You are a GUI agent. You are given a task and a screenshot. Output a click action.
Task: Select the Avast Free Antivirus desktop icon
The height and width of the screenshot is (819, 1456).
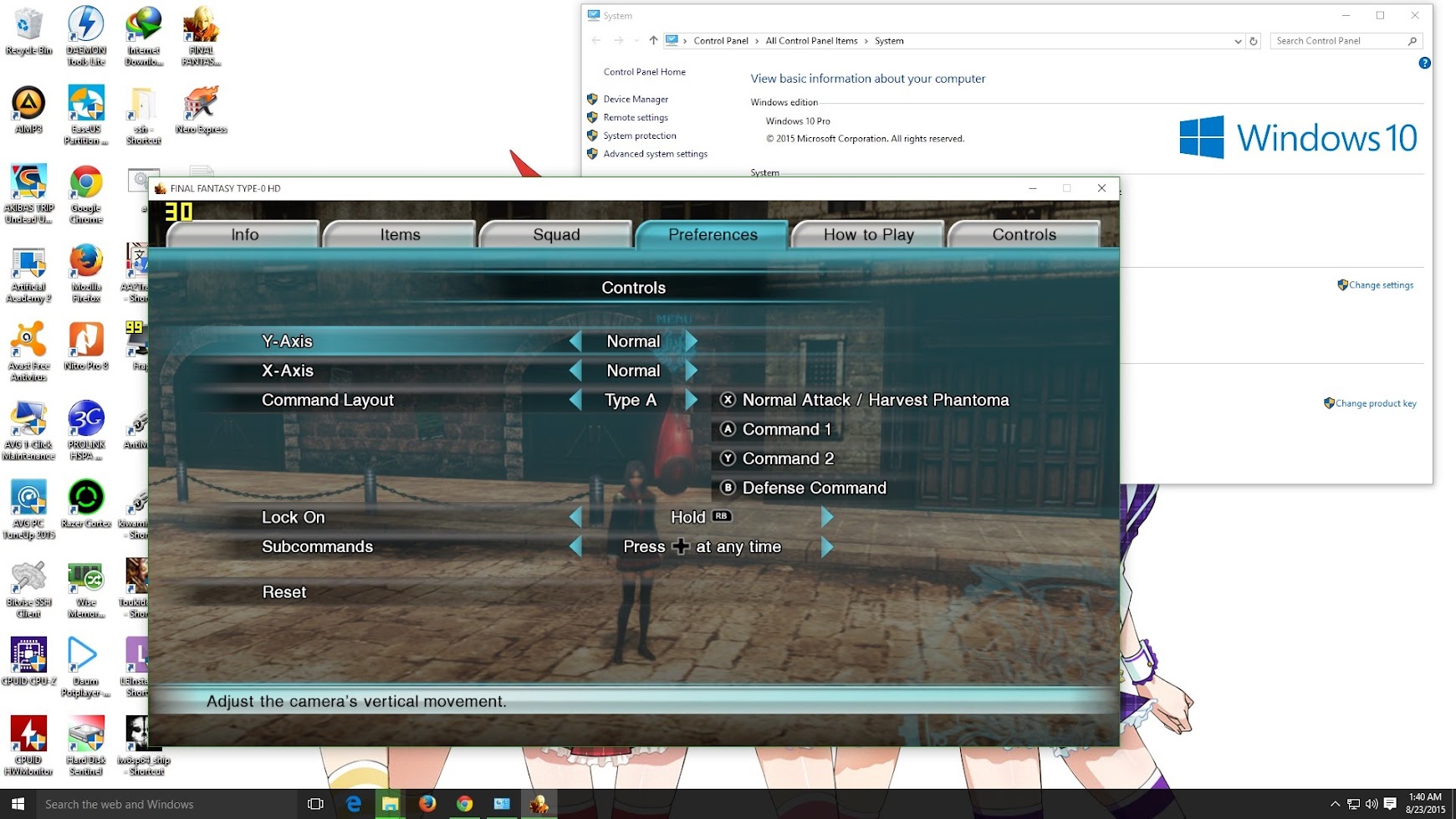coord(28,351)
